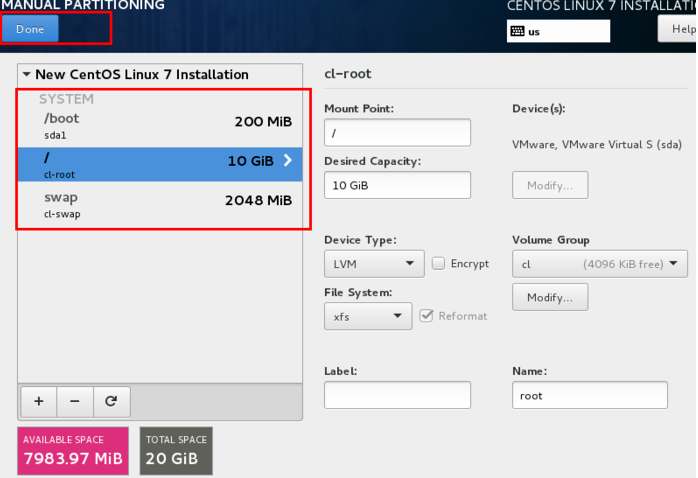The image size is (698, 478).
Task: Focus the Label input field
Action: (x=397, y=395)
